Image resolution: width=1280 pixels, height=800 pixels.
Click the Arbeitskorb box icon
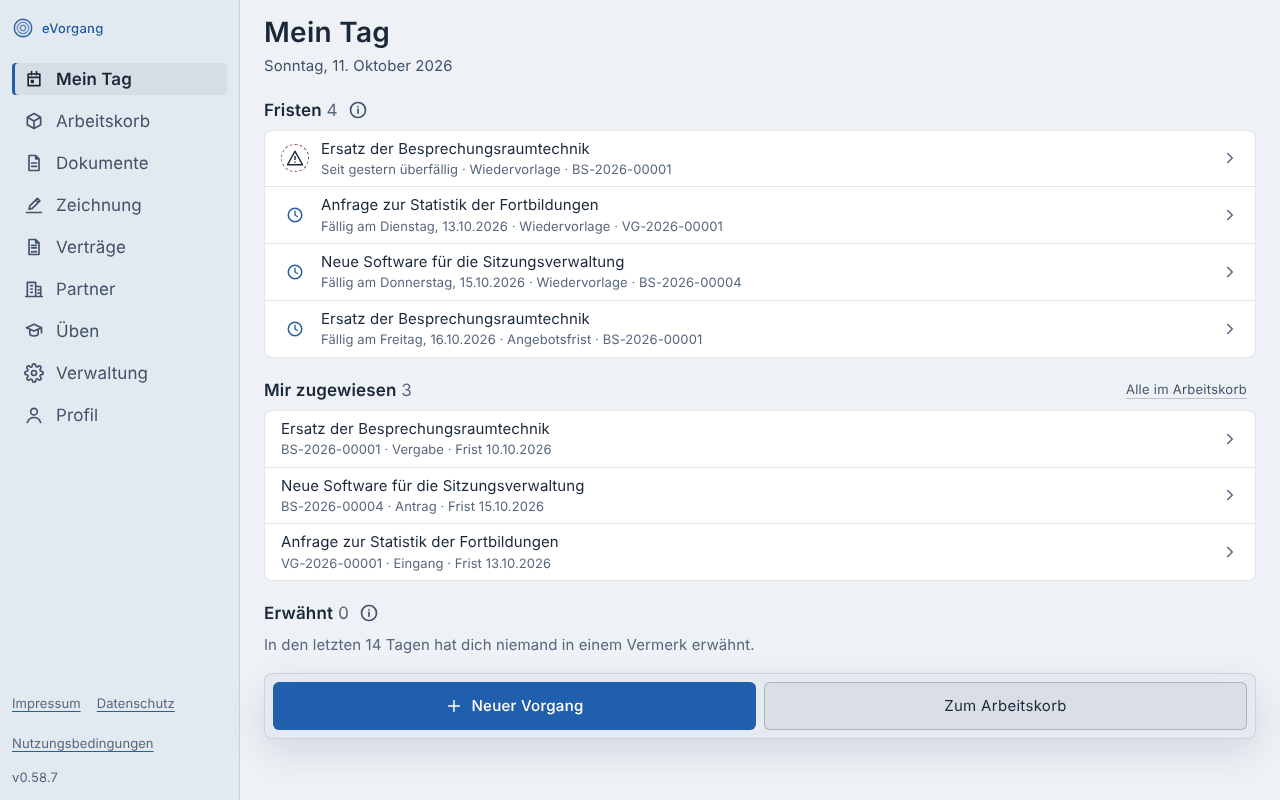[34, 121]
